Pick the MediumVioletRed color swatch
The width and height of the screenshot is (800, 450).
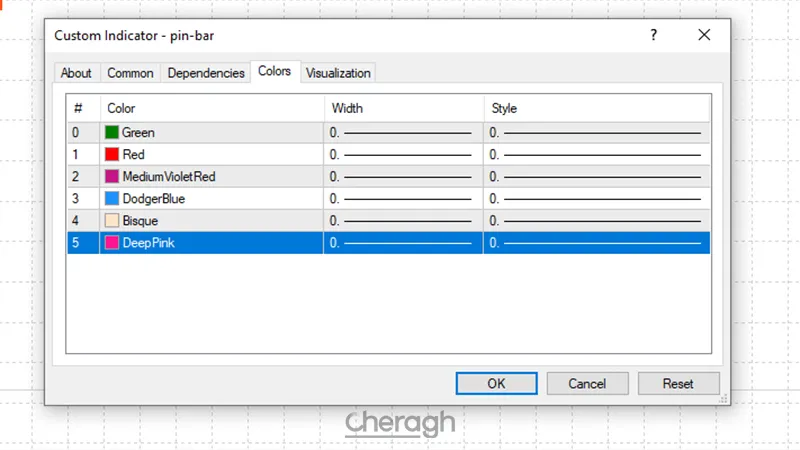[x=112, y=176]
